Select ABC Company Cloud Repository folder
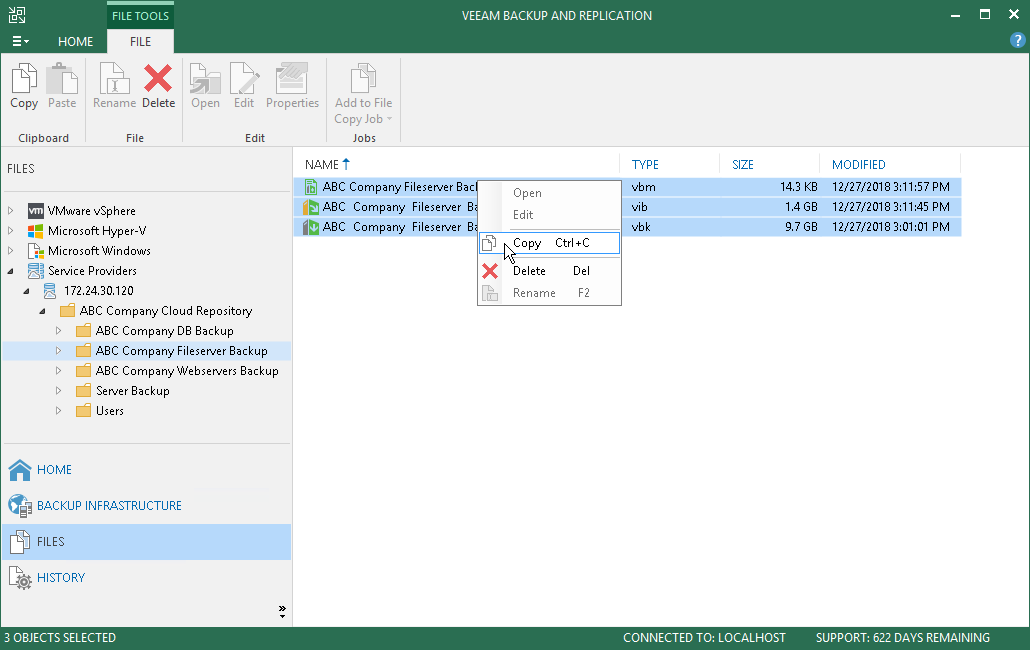Image resolution: width=1030 pixels, height=650 pixels. 166,311
